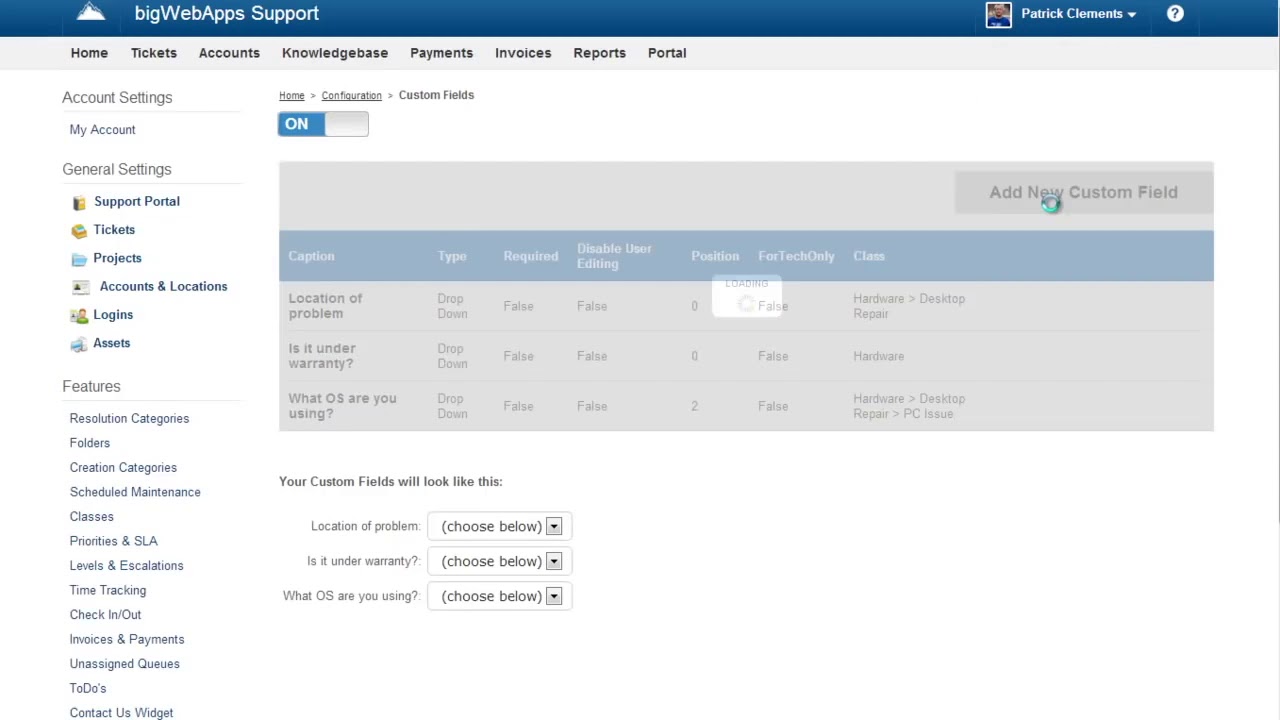This screenshot has width=1280, height=720.
Task: Open the help question mark icon
Action: 1175,14
